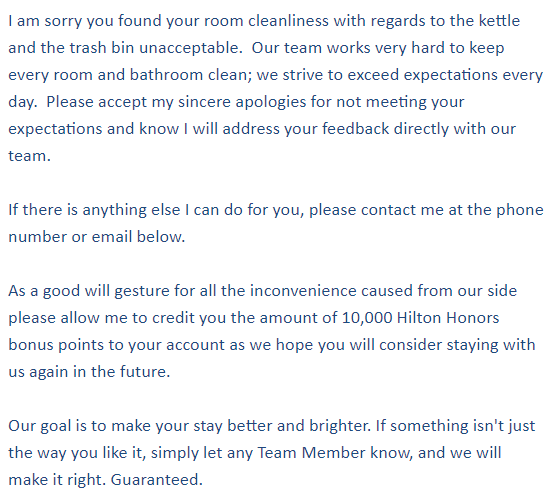Click the word 'team.' ending first paragraph
Viewport: 553px width, 502px height.
click(x=30, y=156)
